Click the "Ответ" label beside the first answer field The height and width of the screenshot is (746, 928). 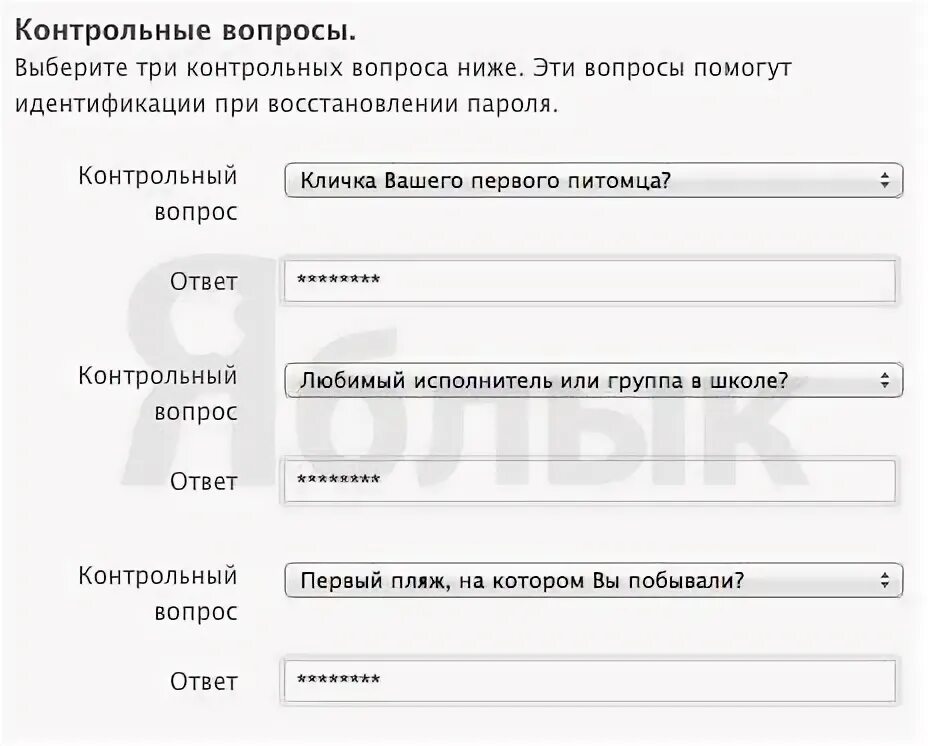click(204, 282)
